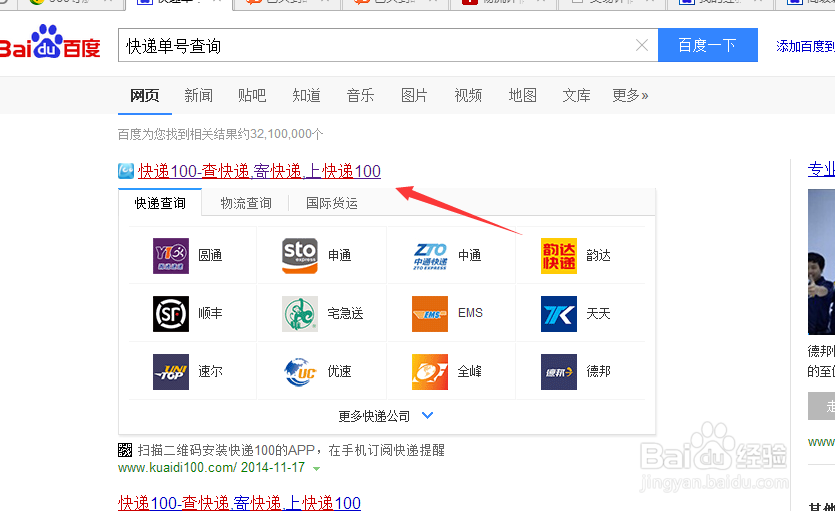Select the 物流查询 widget tab
Image resolution: width=835 pixels, height=511 pixels.
click(x=245, y=203)
